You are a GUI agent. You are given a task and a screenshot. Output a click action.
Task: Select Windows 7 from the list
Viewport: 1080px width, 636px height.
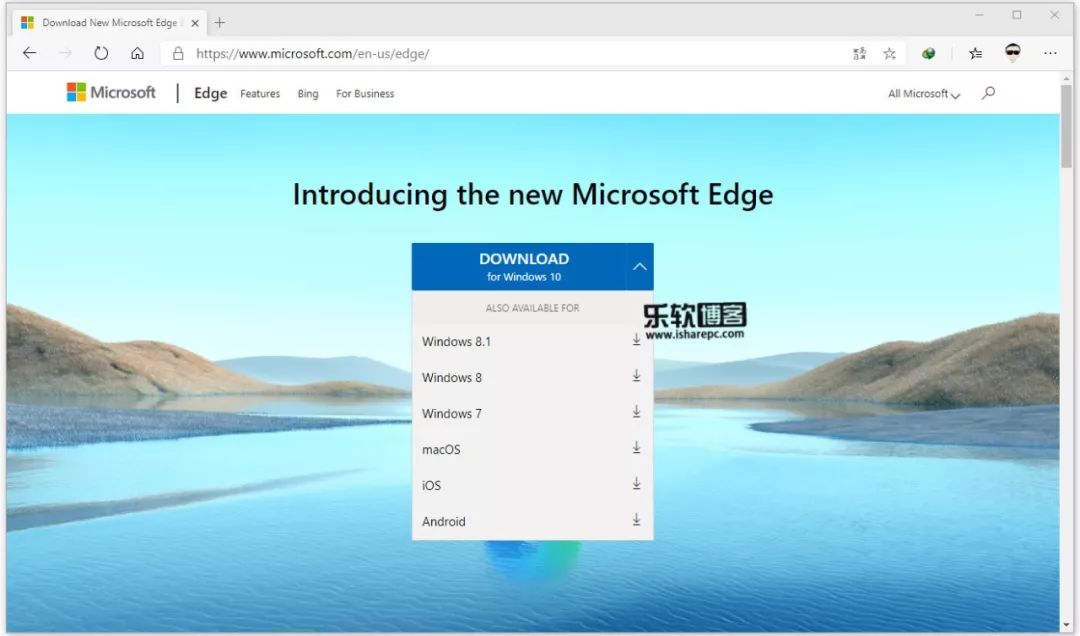[x=532, y=413]
